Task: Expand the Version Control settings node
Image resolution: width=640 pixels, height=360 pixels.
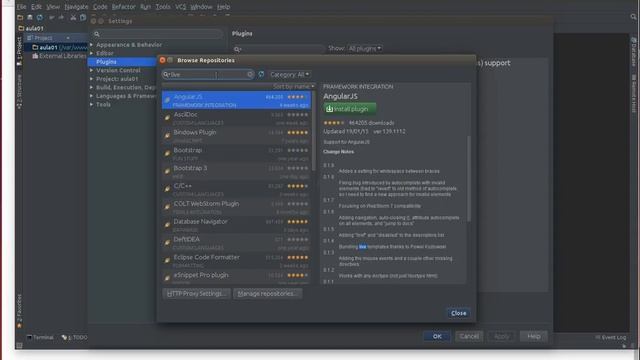Action: pos(91,70)
